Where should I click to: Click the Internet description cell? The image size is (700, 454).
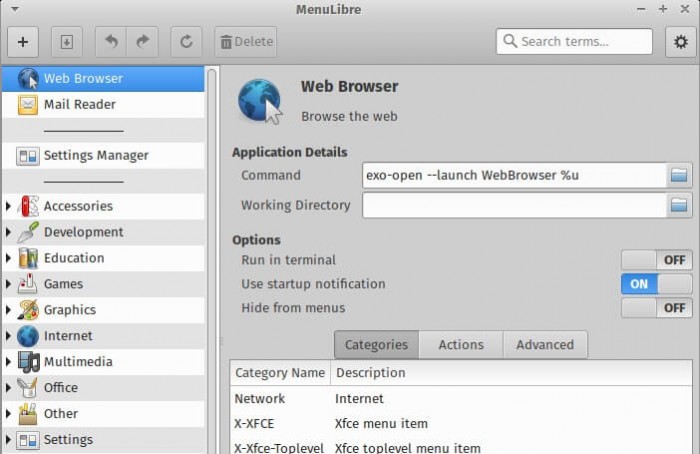pyautogui.click(x=359, y=399)
